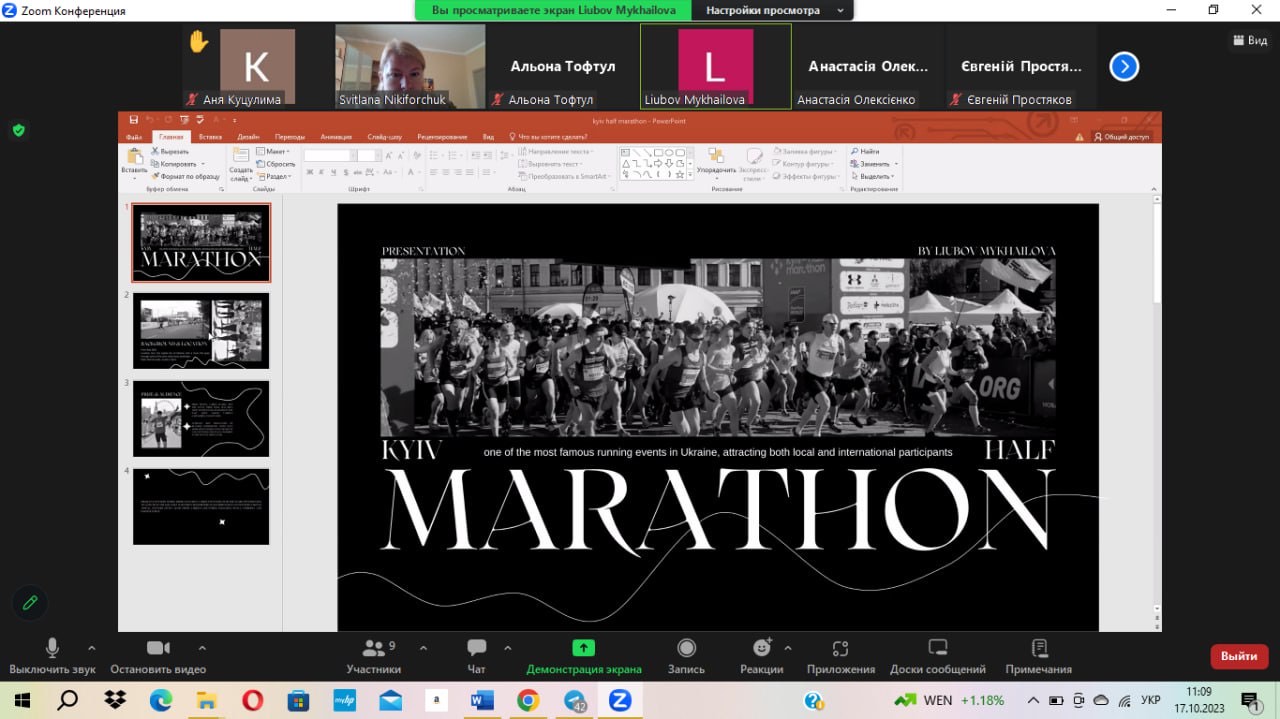Image resolution: width=1280 pixels, height=719 pixels.
Task: Toggle camera with Остановить видео
Action: [158, 655]
